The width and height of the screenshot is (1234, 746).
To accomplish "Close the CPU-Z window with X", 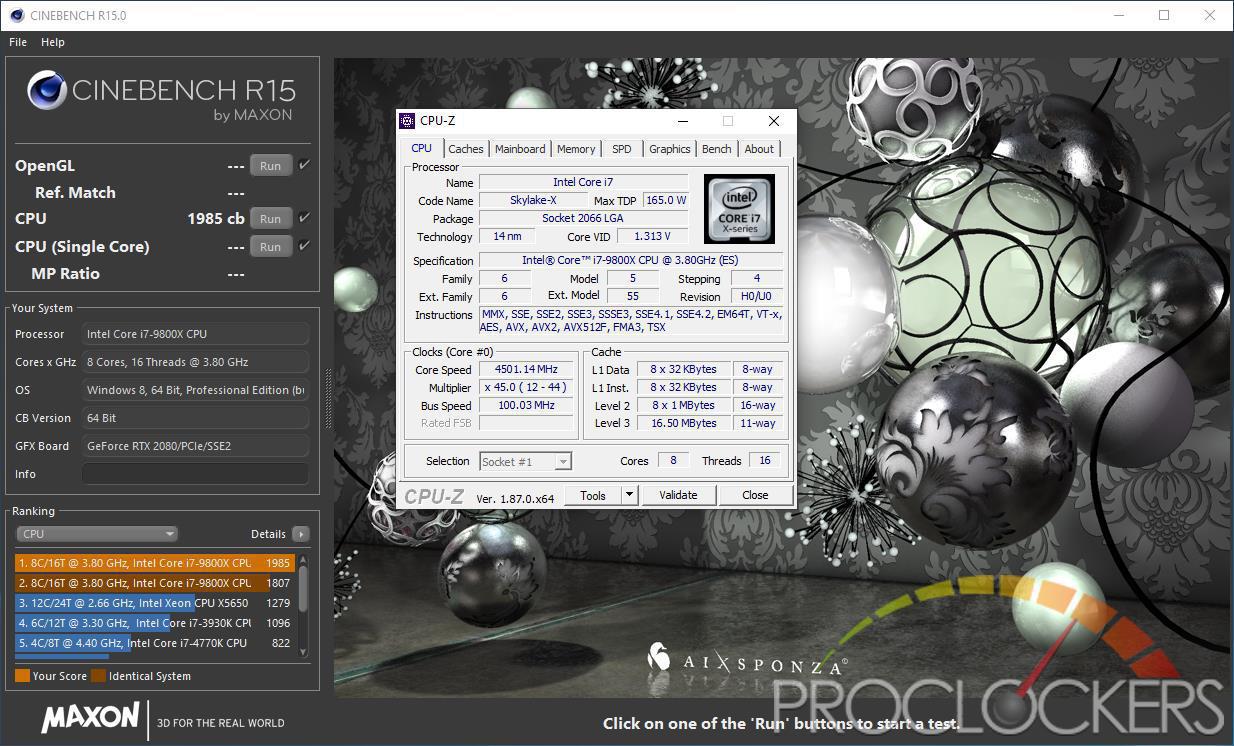I will tap(774, 121).
